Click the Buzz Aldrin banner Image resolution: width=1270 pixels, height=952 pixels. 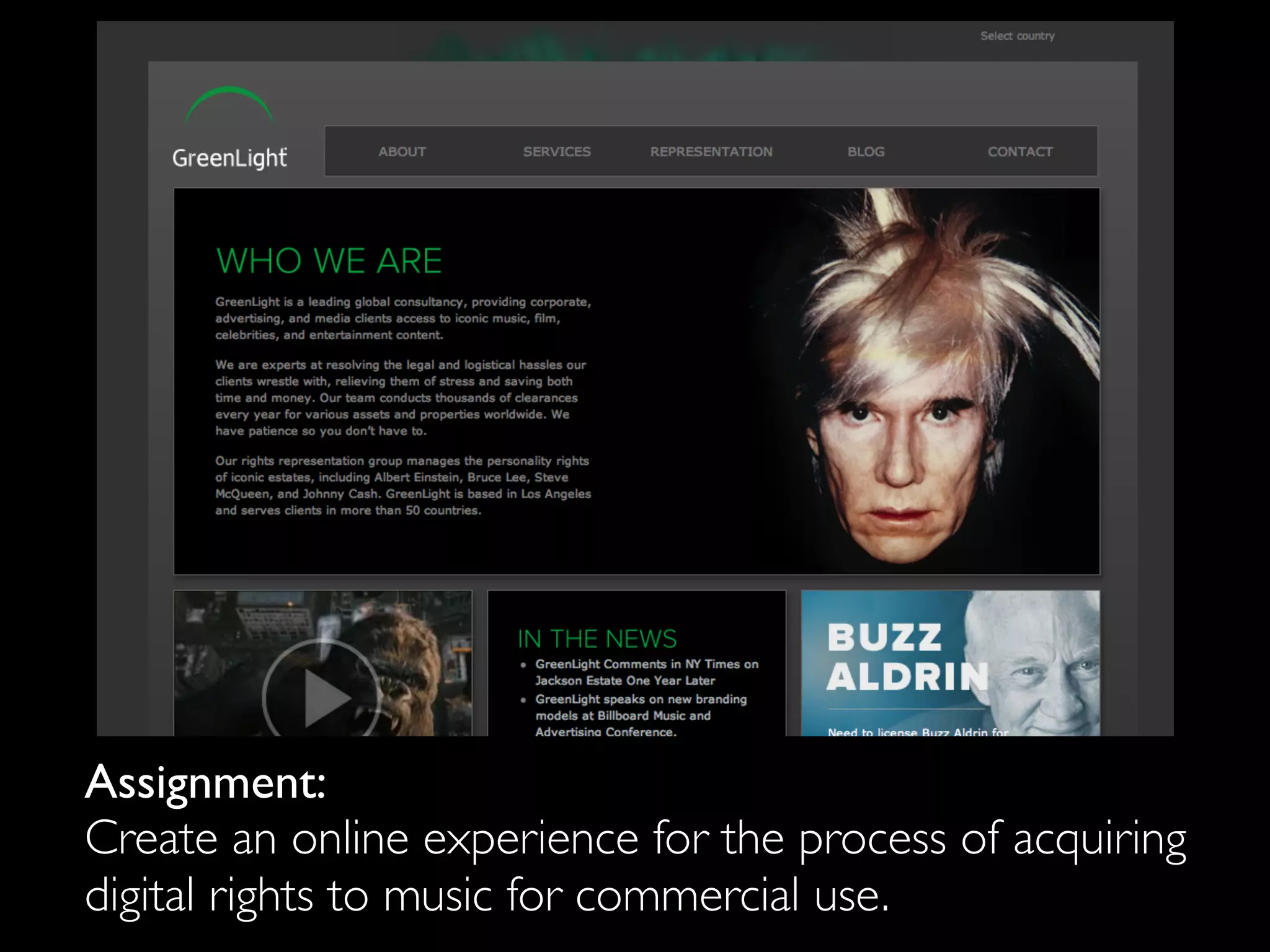pos(950,663)
